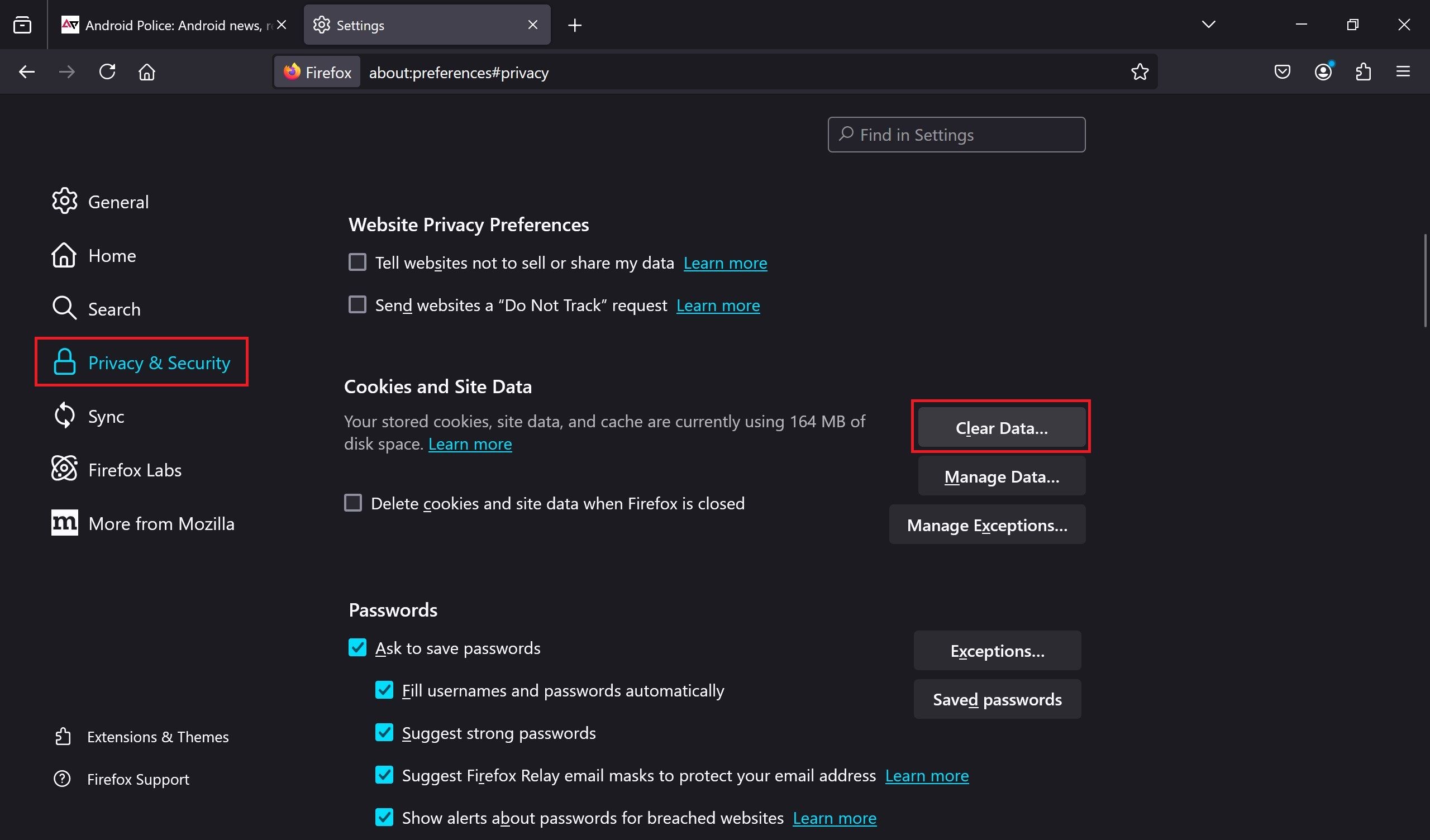Click the Clear Data button
The image size is (1430, 840).
pyautogui.click(x=1001, y=427)
